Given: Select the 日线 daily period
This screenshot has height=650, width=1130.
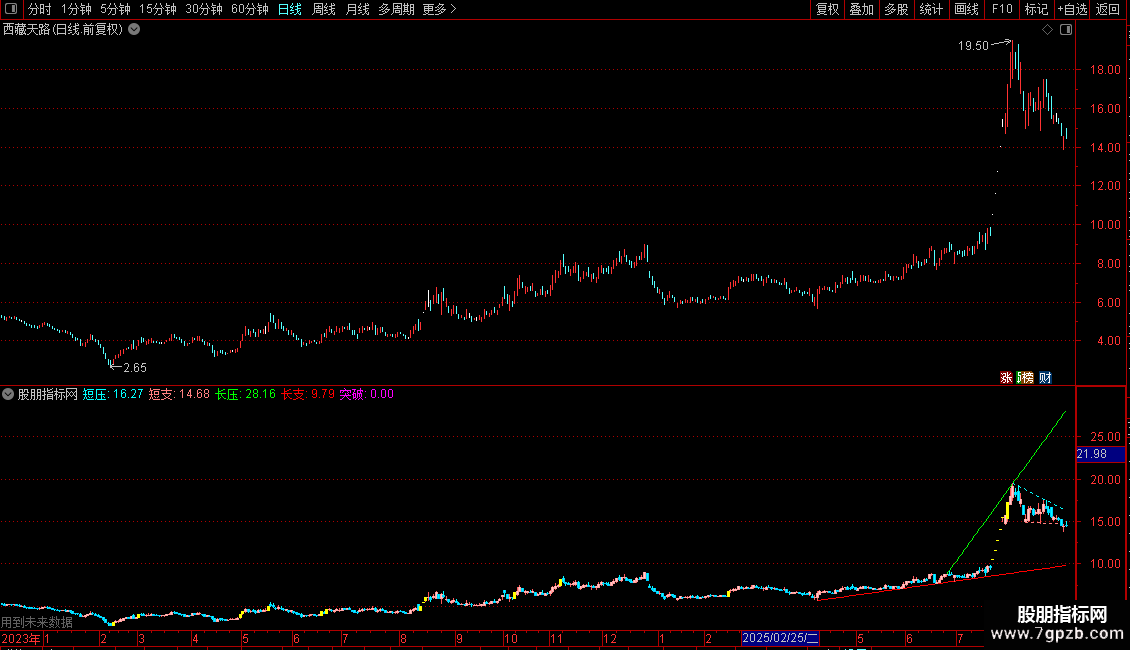Looking at the screenshot, I should [x=290, y=9].
